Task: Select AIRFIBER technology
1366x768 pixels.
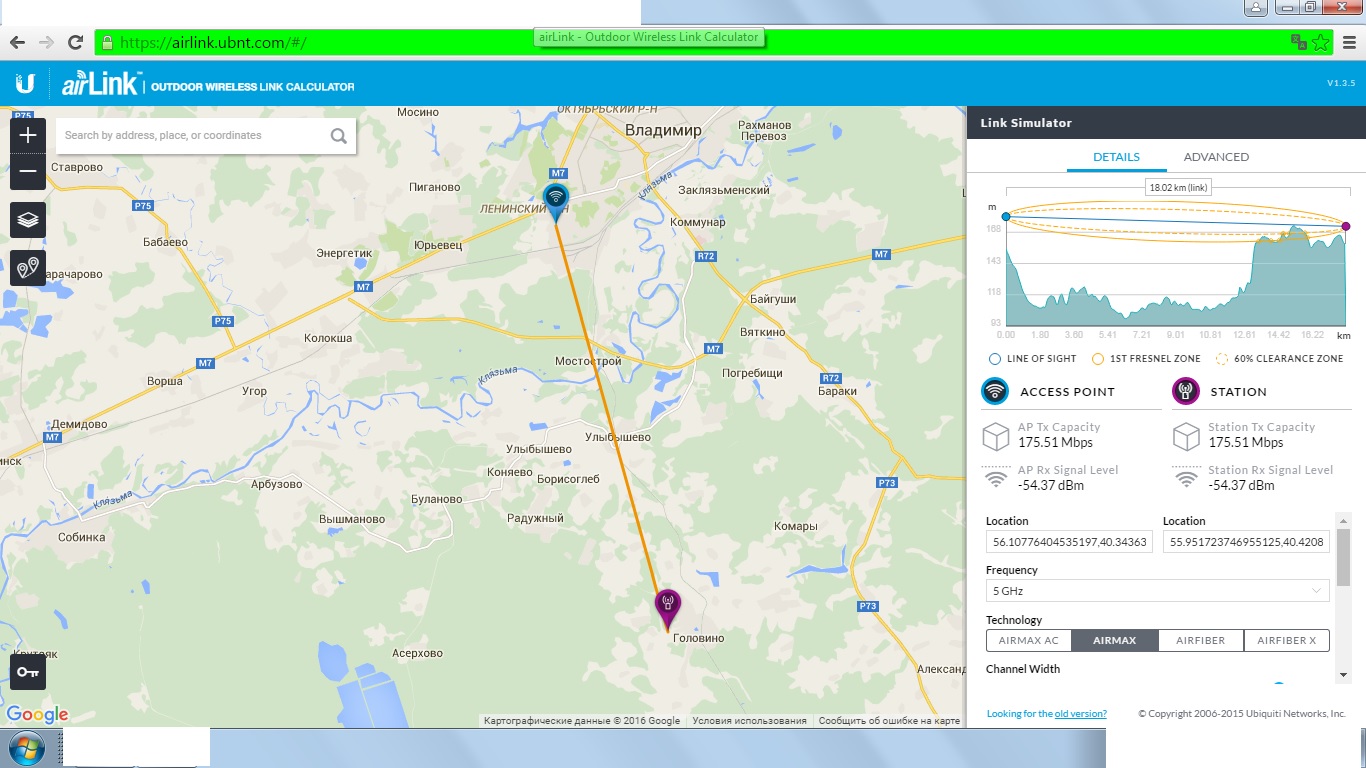Action: 1201,640
